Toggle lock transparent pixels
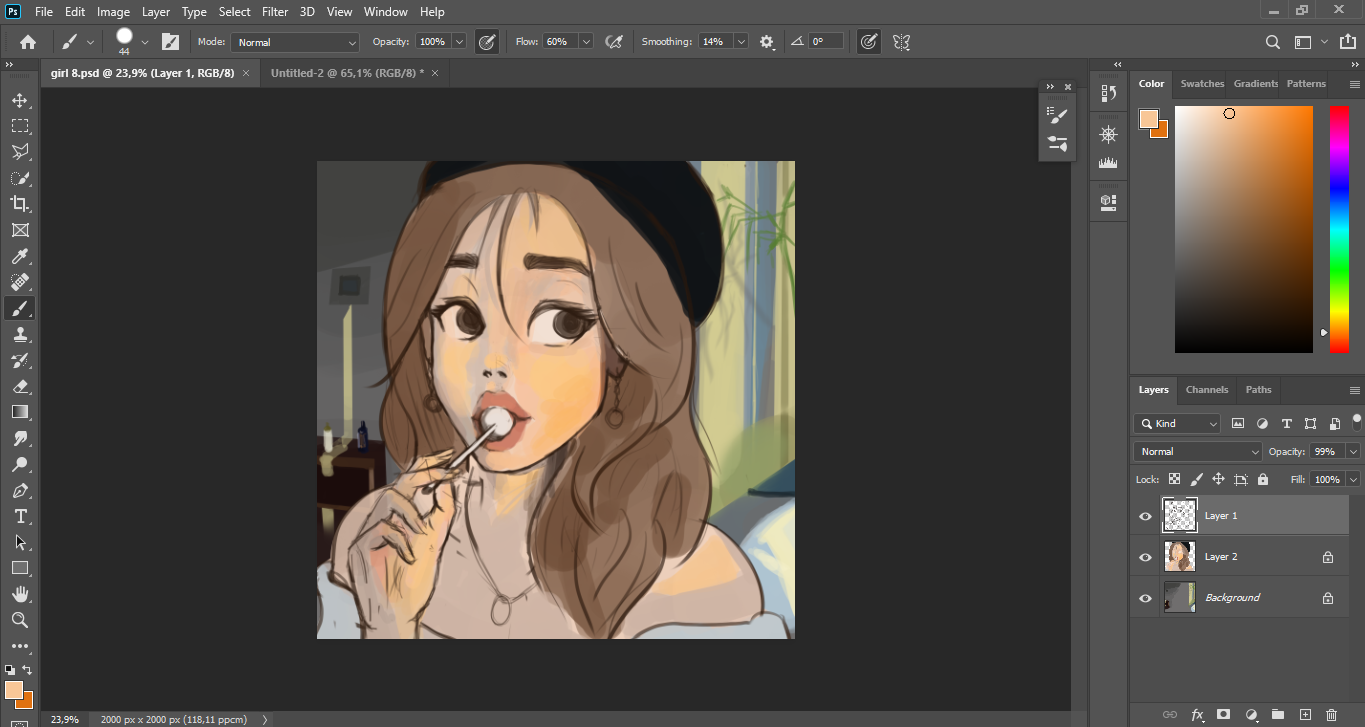1365x727 pixels. coord(1174,480)
